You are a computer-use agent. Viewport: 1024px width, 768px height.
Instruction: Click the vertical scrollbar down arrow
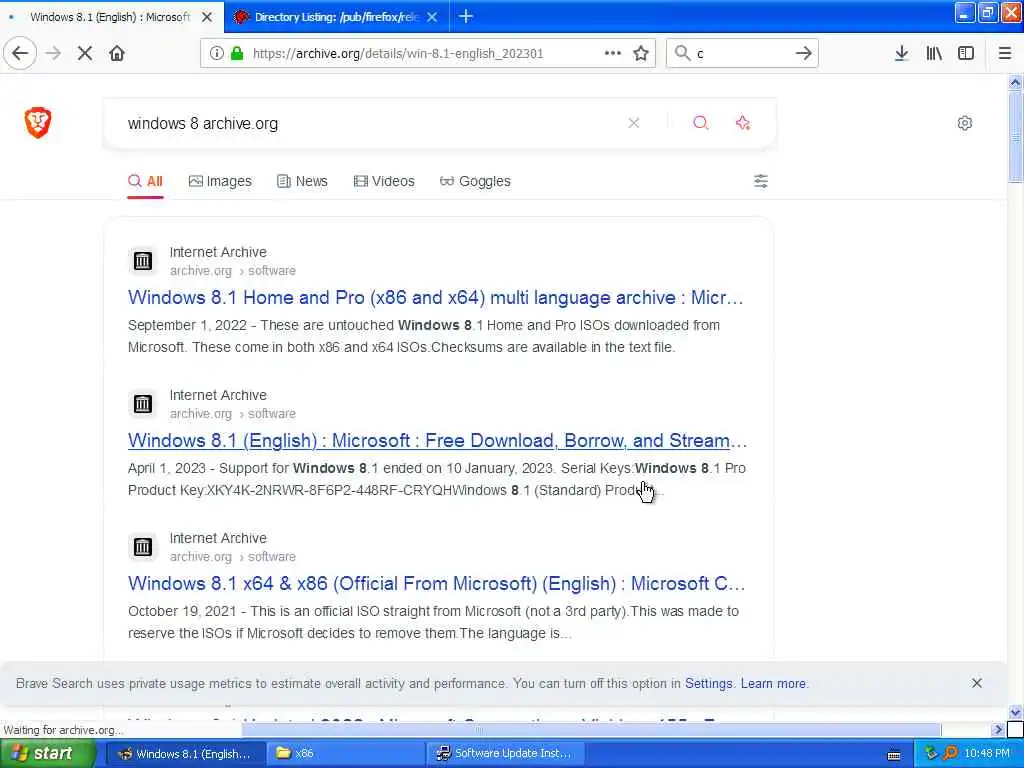(1015, 712)
